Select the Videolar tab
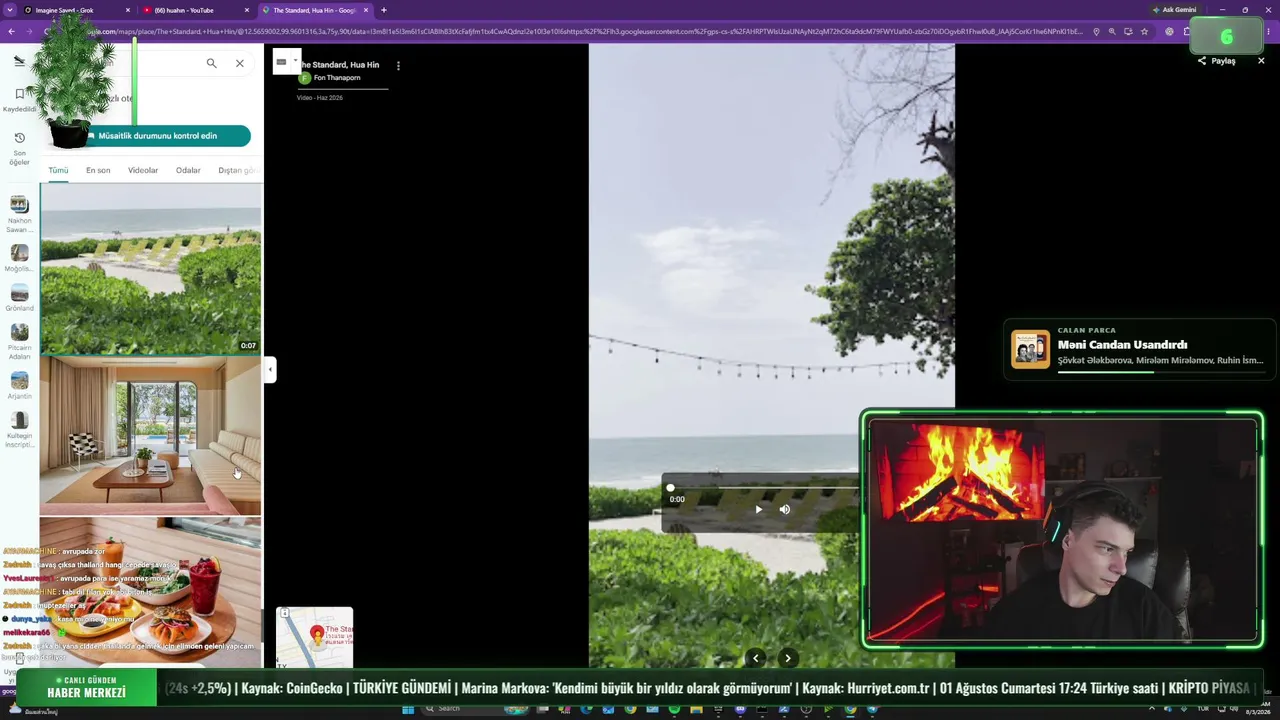Image resolution: width=1280 pixels, height=720 pixels. [x=143, y=170]
